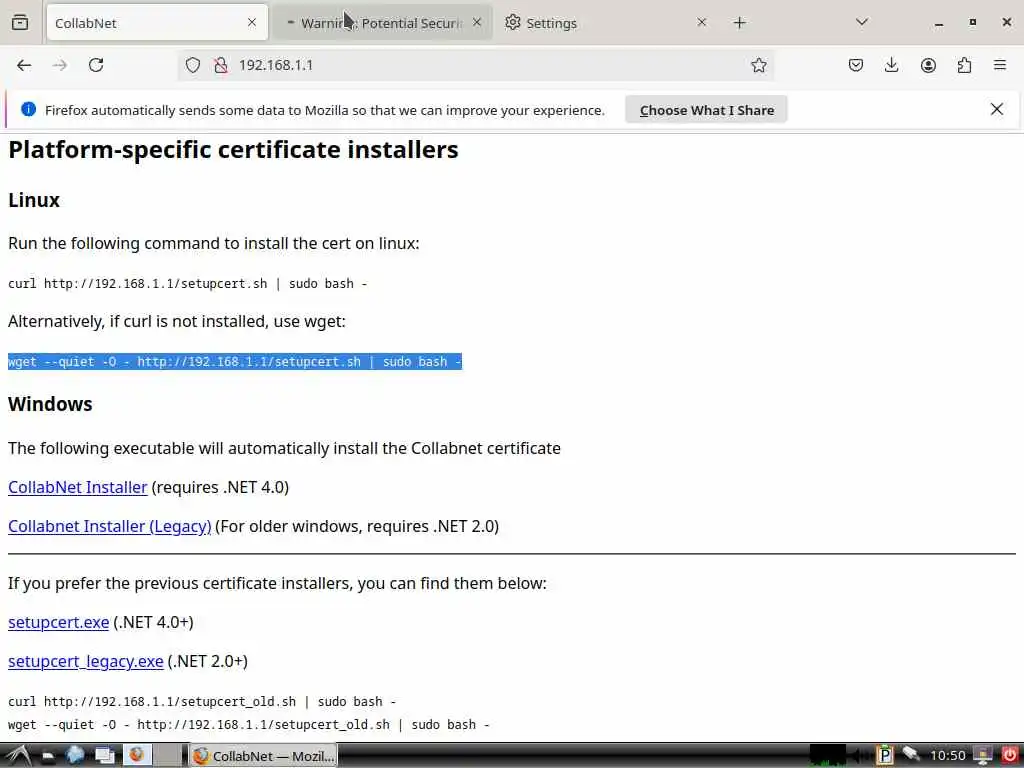Click the curl setupcert.sh command text

click(x=187, y=283)
